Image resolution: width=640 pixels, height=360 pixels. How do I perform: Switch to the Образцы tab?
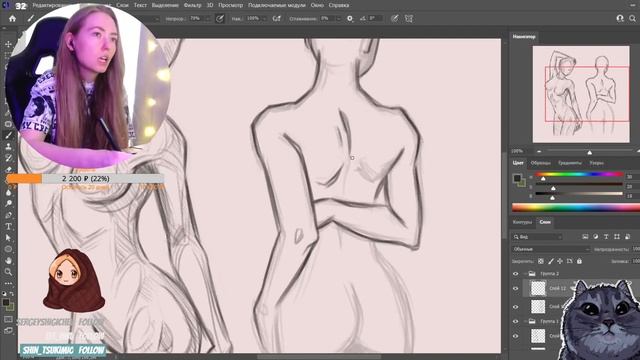pyautogui.click(x=540, y=163)
